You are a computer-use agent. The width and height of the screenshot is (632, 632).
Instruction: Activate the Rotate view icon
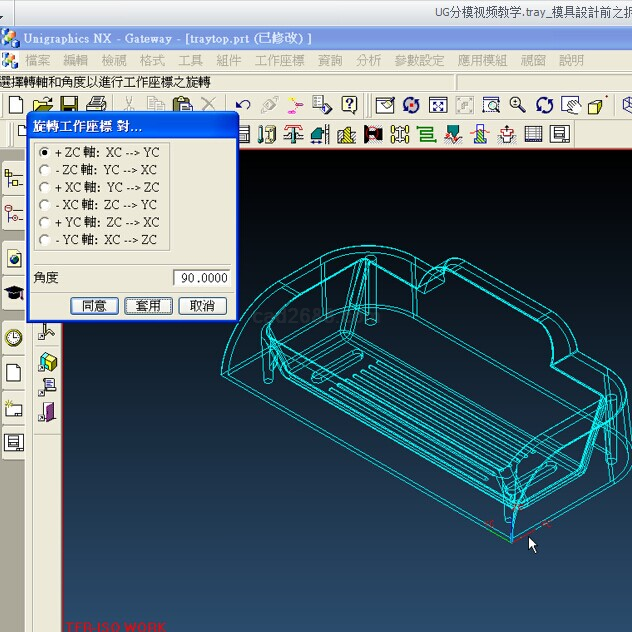[544, 105]
